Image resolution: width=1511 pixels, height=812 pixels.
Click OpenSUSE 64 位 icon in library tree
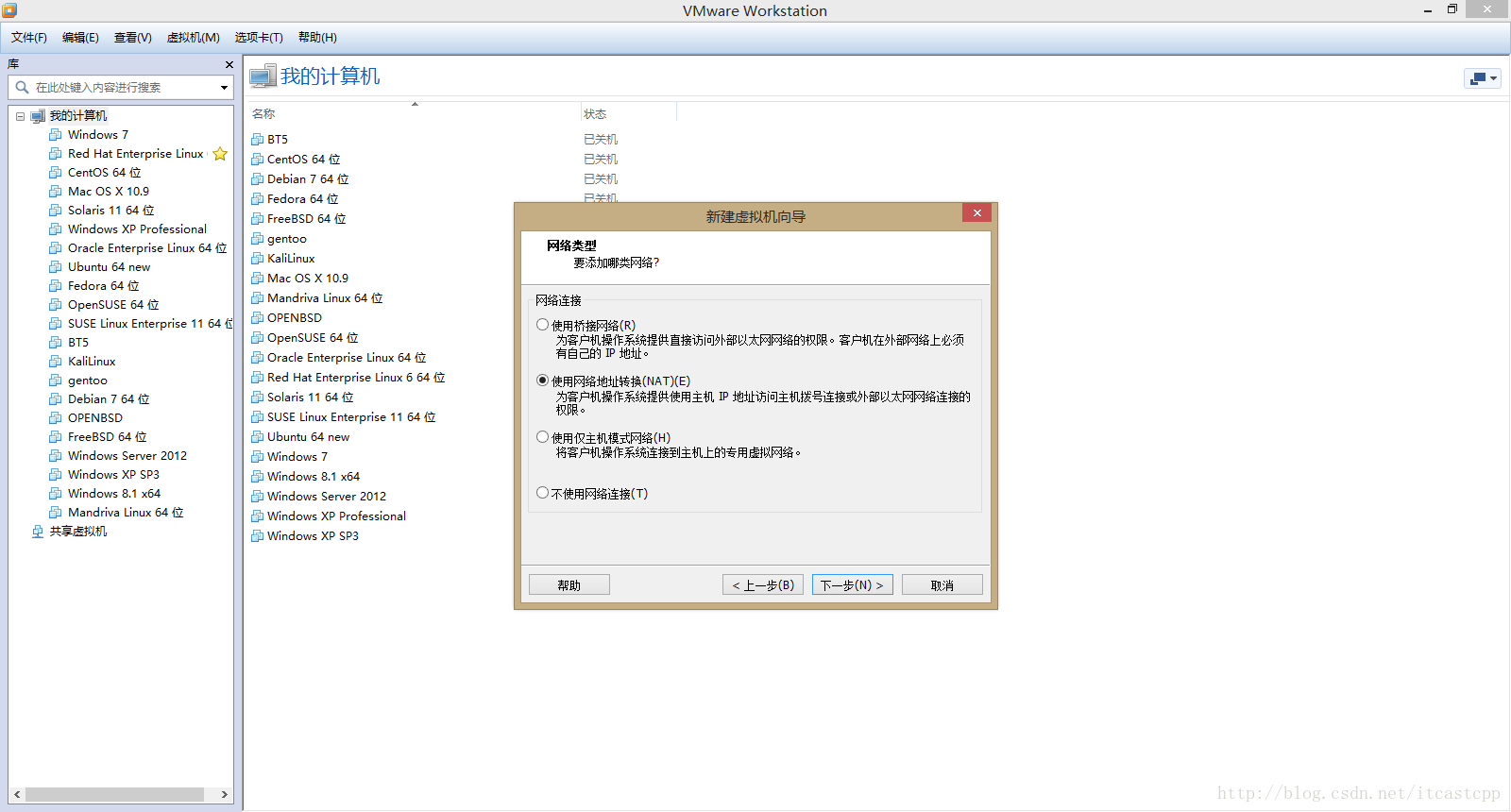coord(56,305)
